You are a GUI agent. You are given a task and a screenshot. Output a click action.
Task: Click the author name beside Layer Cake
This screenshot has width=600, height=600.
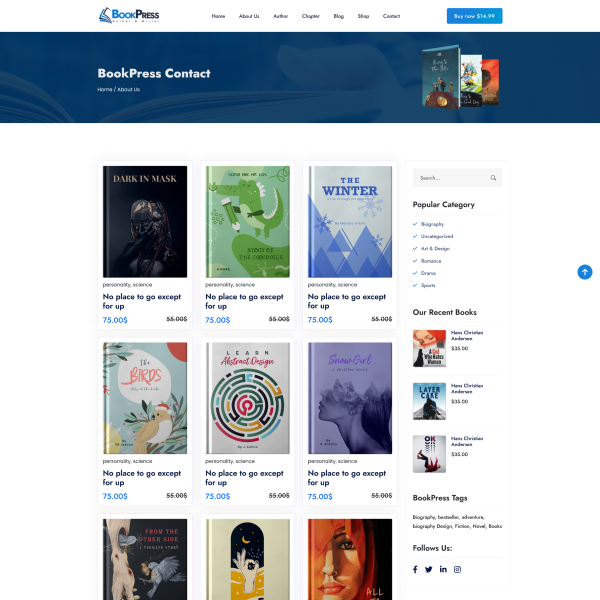(x=467, y=388)
